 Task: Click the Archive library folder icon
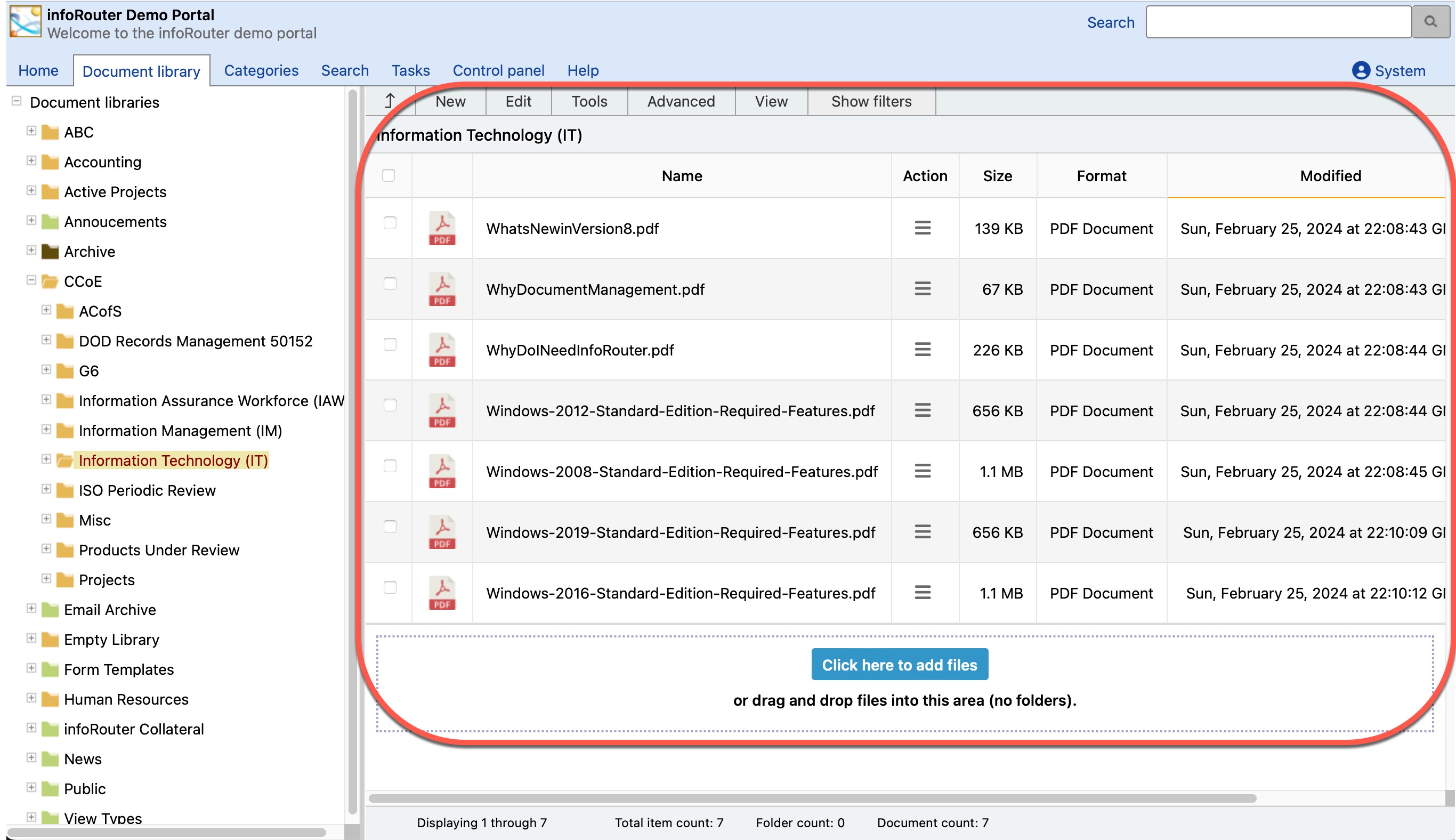point(50,252)
